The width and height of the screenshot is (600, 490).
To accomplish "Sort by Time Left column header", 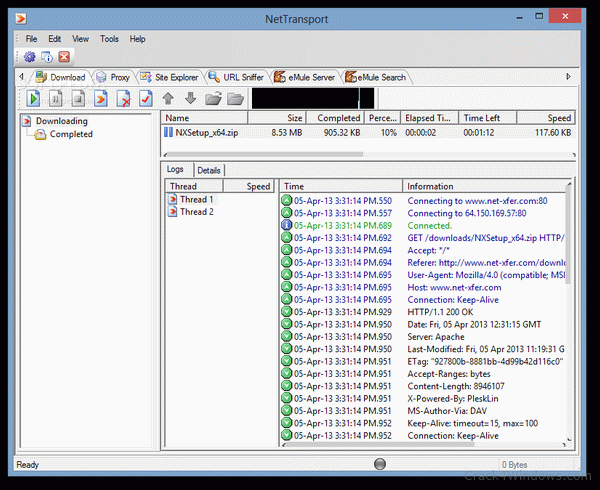I will point(488,118).
